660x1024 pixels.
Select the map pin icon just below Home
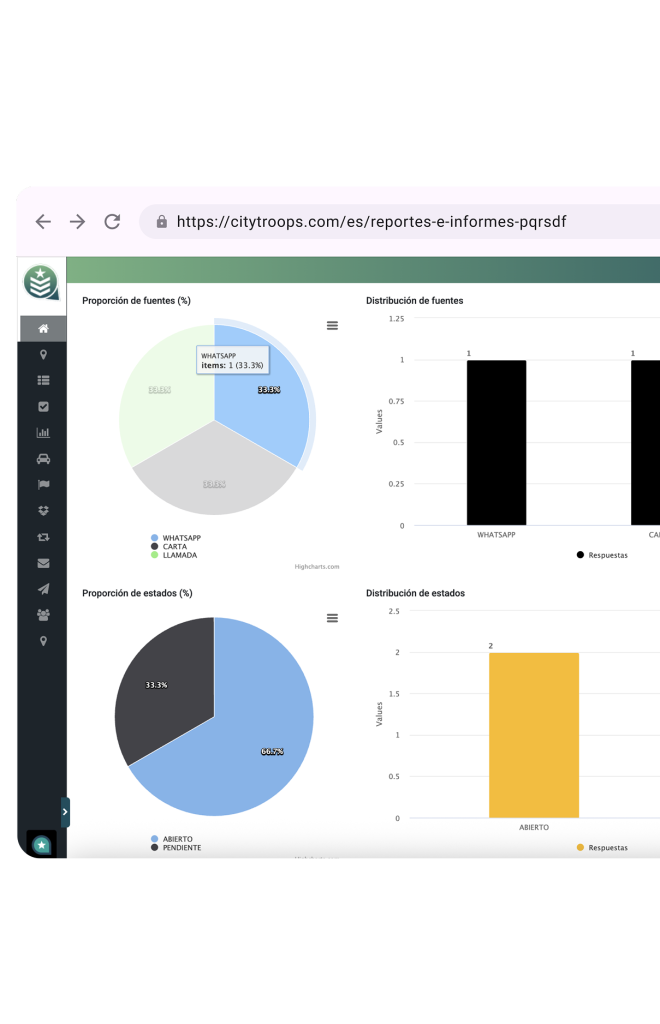[x=43, y=355]
